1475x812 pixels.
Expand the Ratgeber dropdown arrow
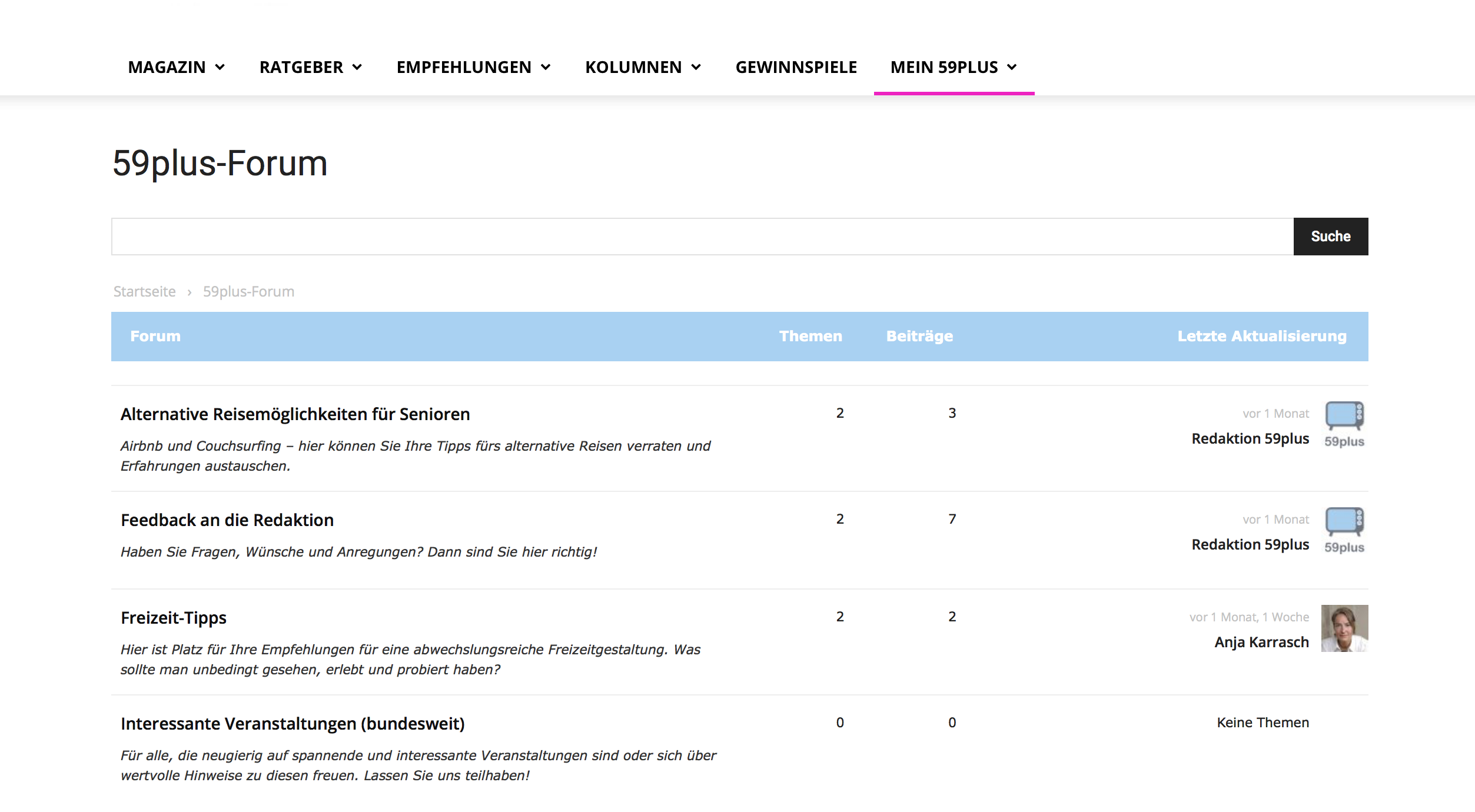[x=357, y=67]
